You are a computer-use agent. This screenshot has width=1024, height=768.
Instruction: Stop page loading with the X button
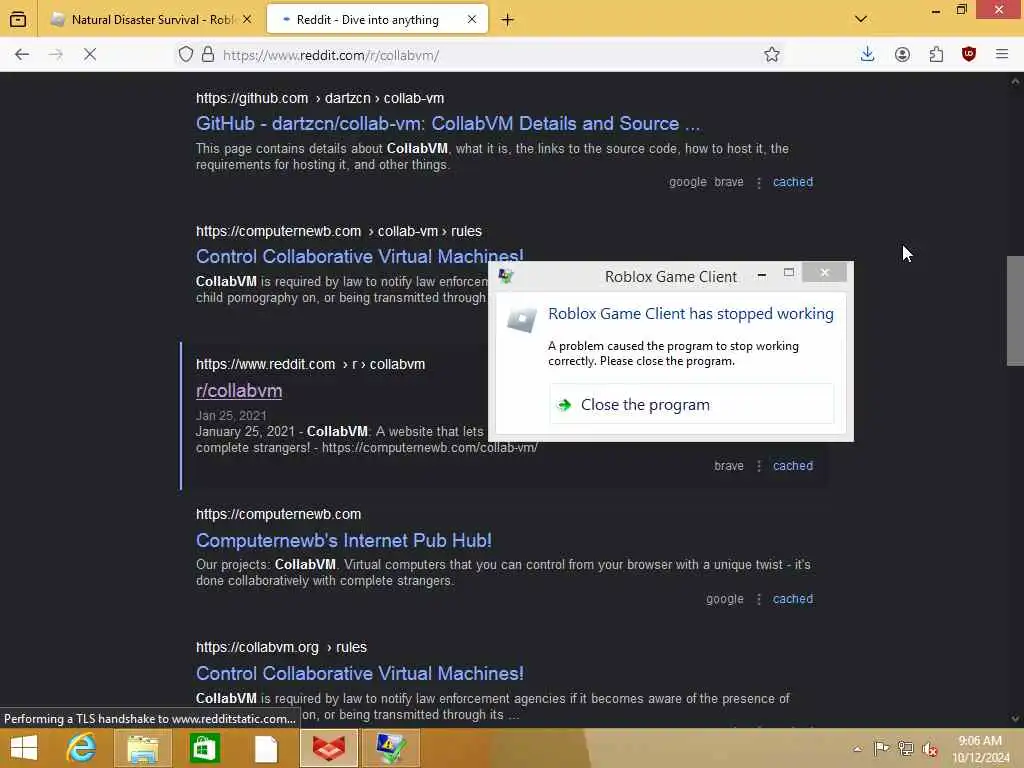click(x=90, y=54)
